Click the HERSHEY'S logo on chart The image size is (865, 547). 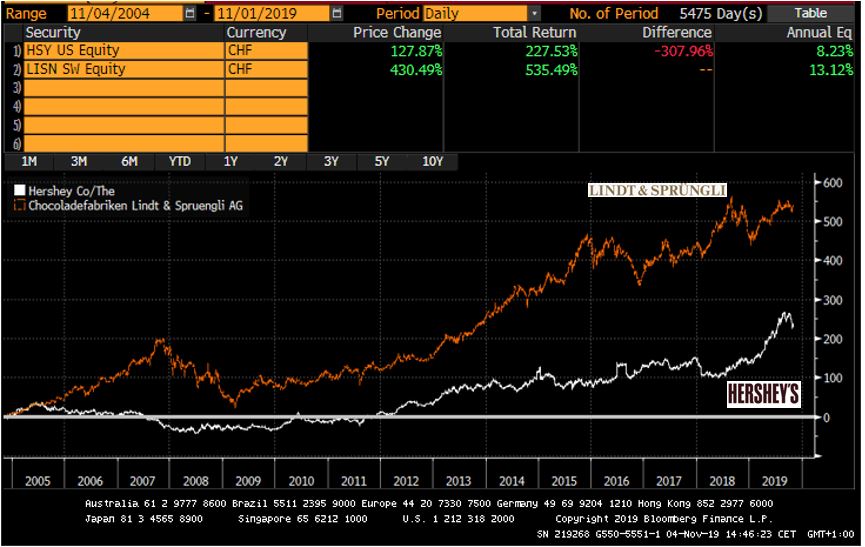click(x=763, y=394)
